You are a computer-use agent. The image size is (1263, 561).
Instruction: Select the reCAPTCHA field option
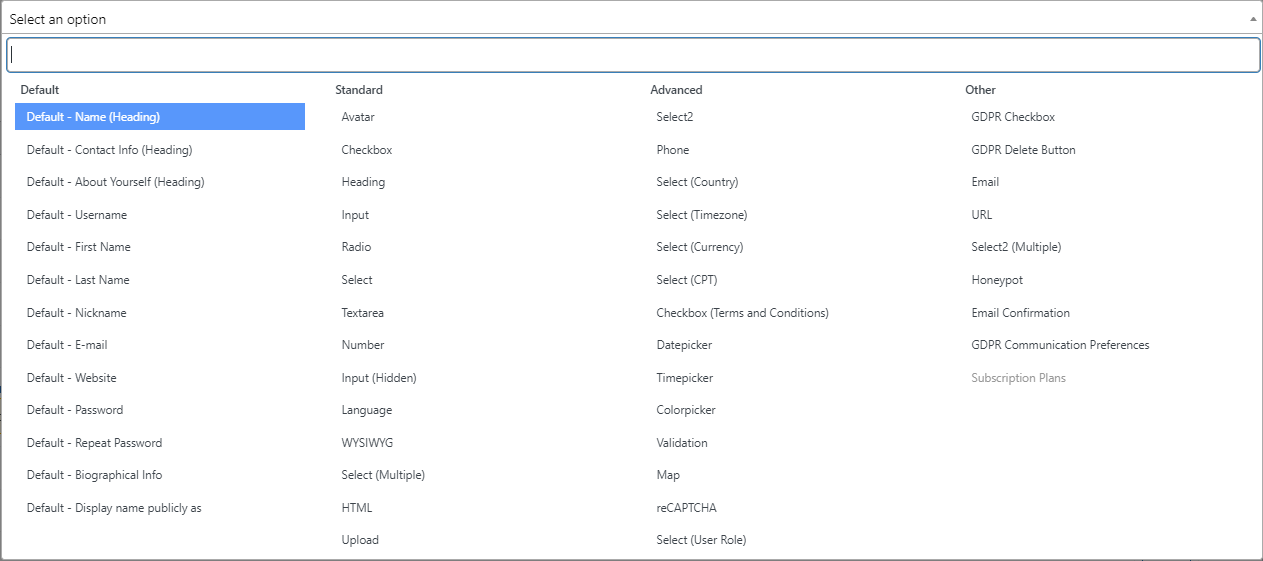point(790,508)
